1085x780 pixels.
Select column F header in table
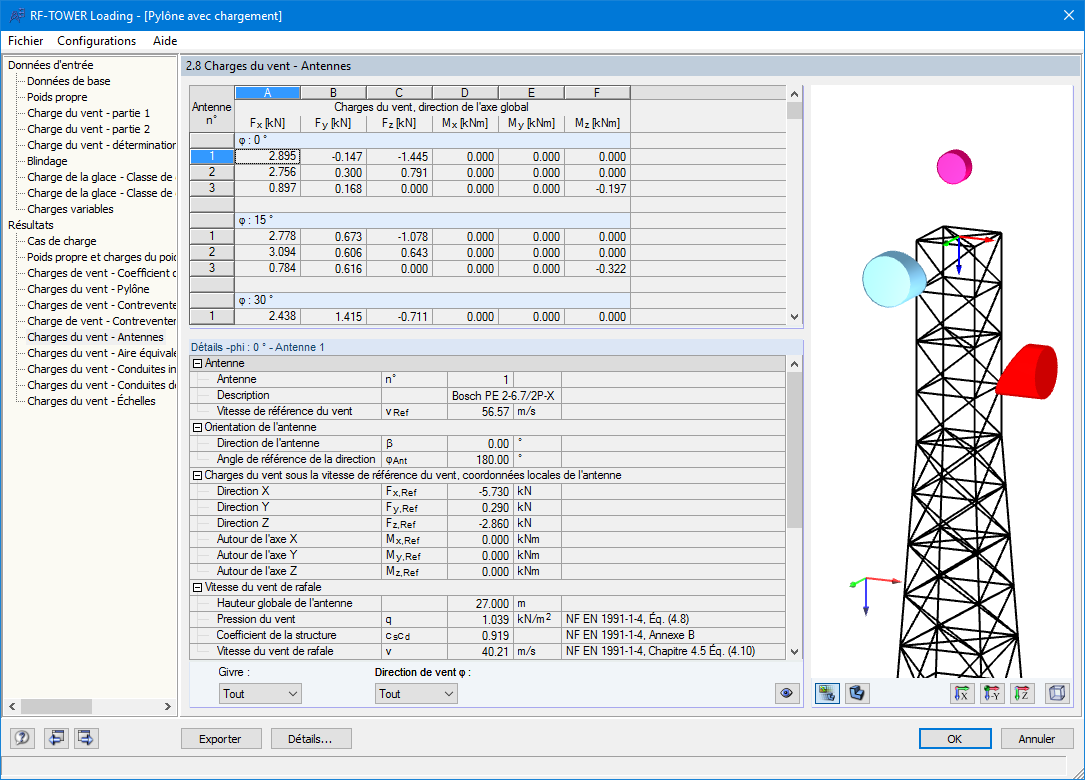(597, 93)
